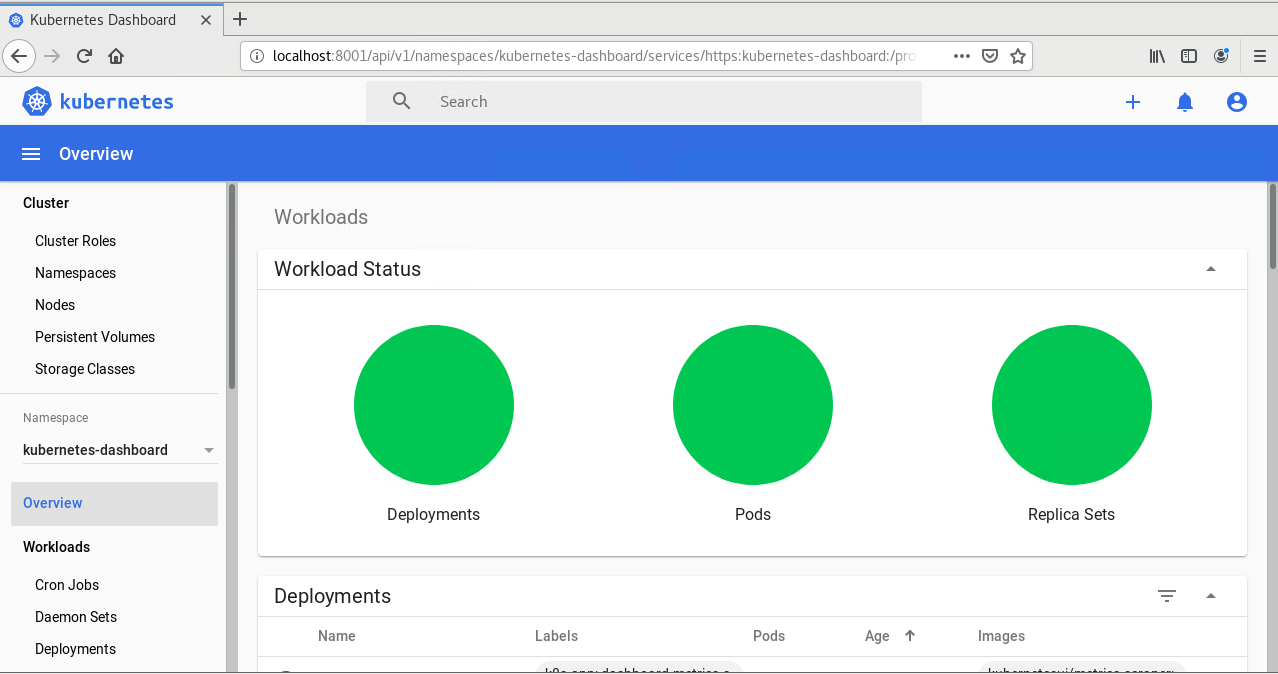Click the Labels column header
The width and height of the screenshot is (1278, 674).
point(556,636)
